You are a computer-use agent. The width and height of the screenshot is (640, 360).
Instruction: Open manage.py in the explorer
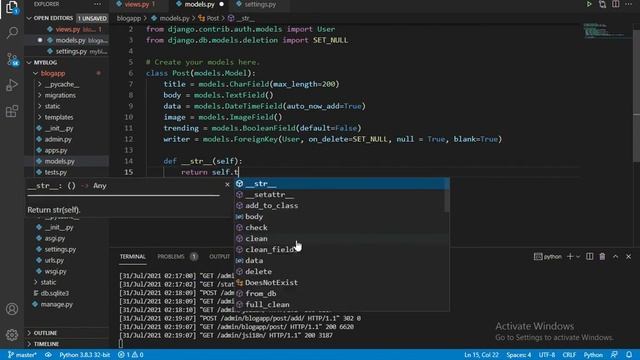click(57, 304)
